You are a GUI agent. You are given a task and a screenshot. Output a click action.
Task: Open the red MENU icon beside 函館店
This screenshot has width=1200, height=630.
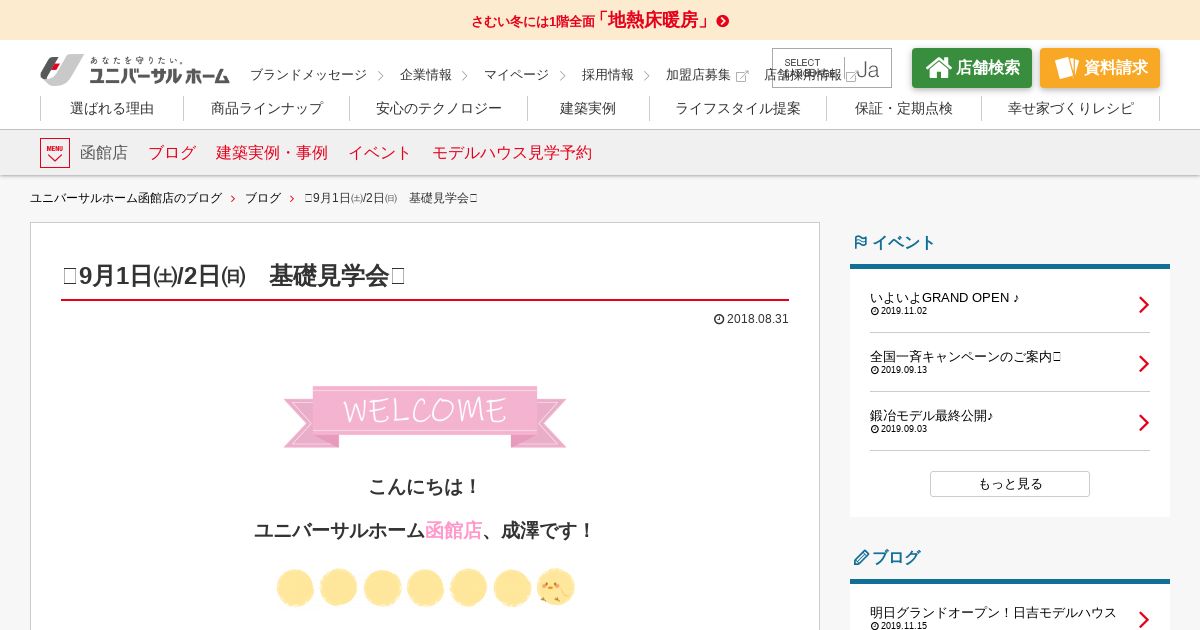click(x=55, y=153)
